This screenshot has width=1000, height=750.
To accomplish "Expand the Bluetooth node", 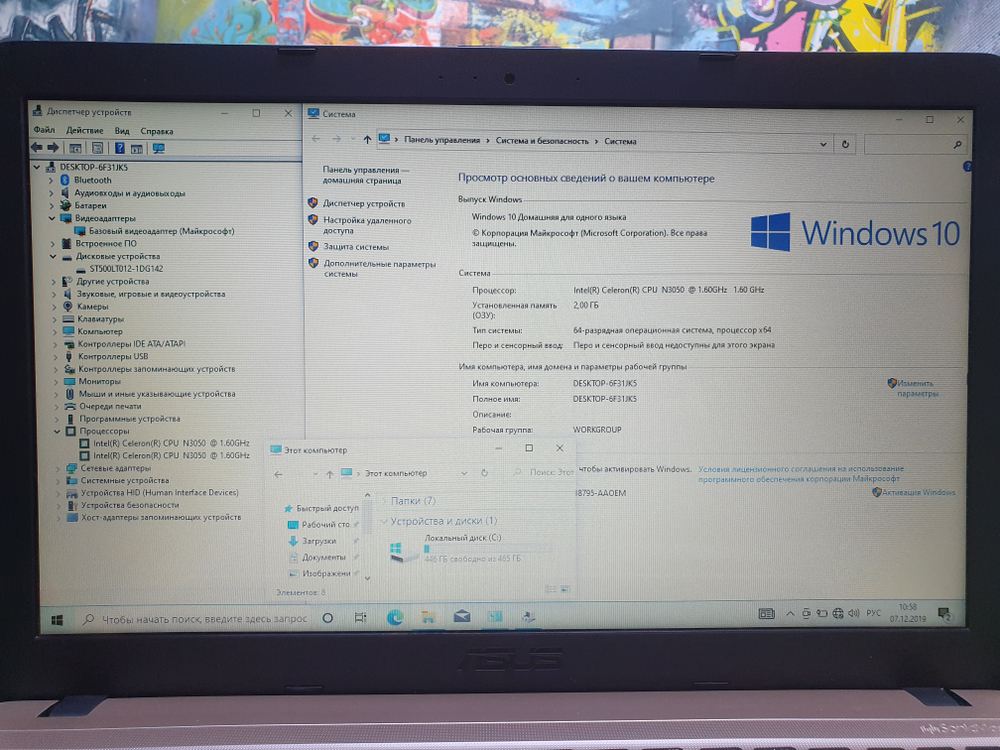I will click(52, 180).
